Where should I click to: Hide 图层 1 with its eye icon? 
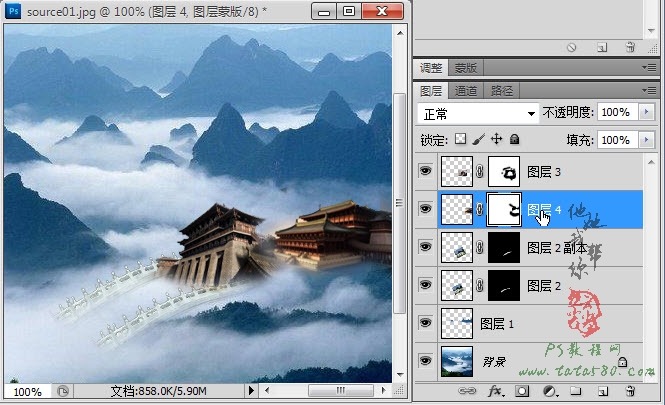pos(425,323)
